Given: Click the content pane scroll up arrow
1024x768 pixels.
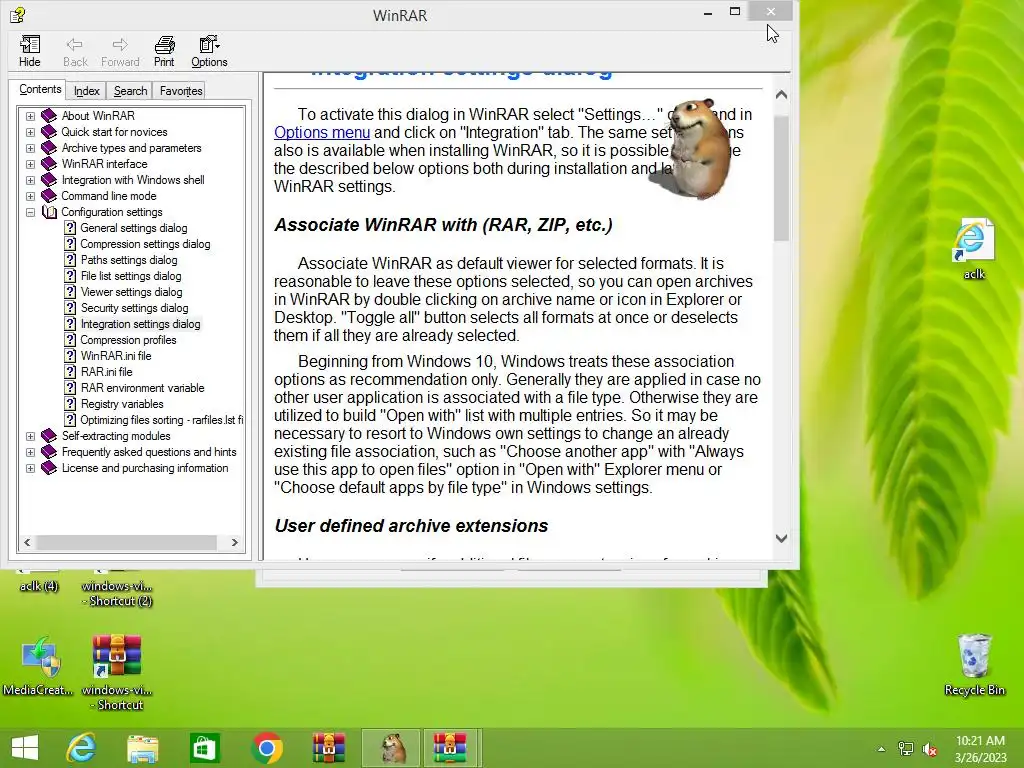Looking at the screenshot, I should coord(781,95).
